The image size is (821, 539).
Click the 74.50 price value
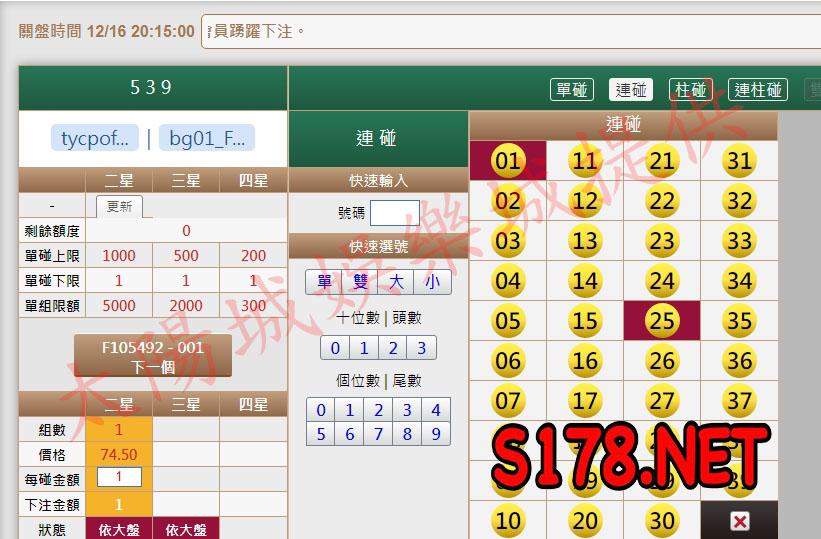(119, 454)
